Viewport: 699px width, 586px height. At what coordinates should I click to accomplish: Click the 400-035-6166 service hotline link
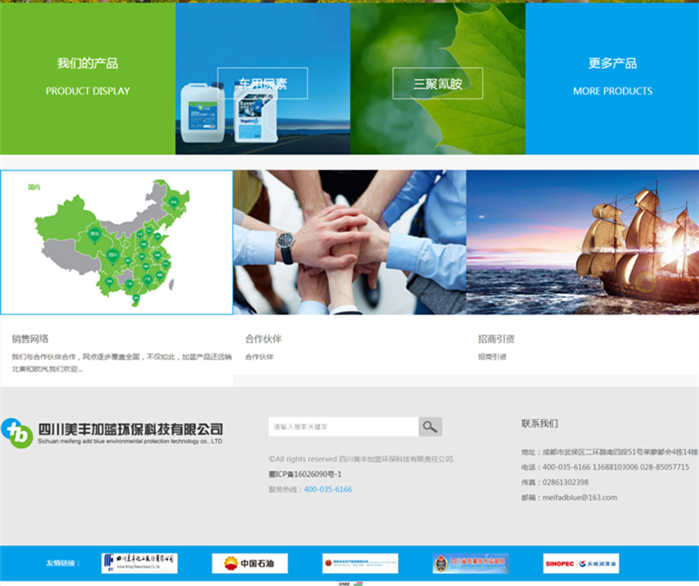pyautogui.click(x=328, y=490)
